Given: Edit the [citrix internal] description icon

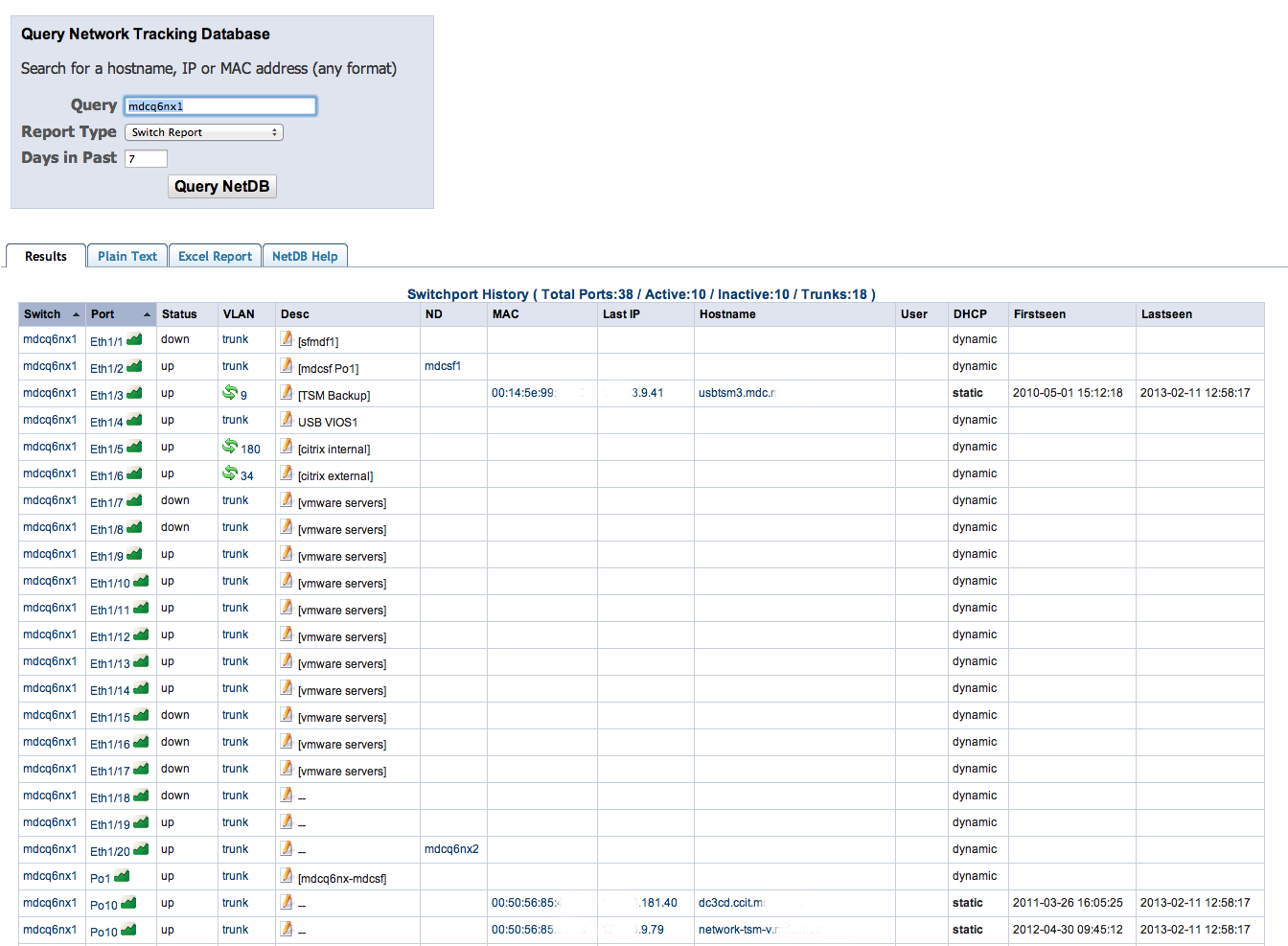Looking at the screenshot, I should [x=287, y=446].
